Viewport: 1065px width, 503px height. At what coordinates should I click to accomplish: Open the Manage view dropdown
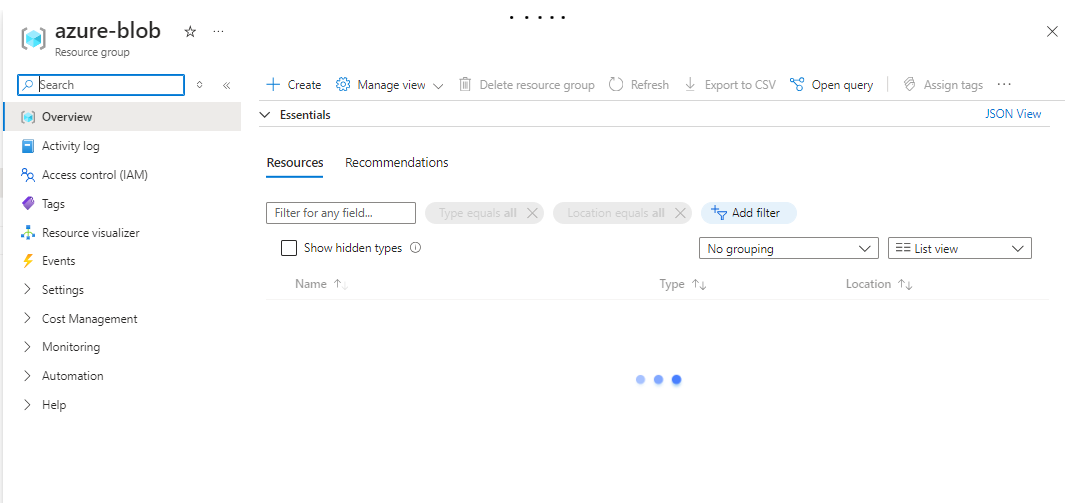tap(390, 85)
